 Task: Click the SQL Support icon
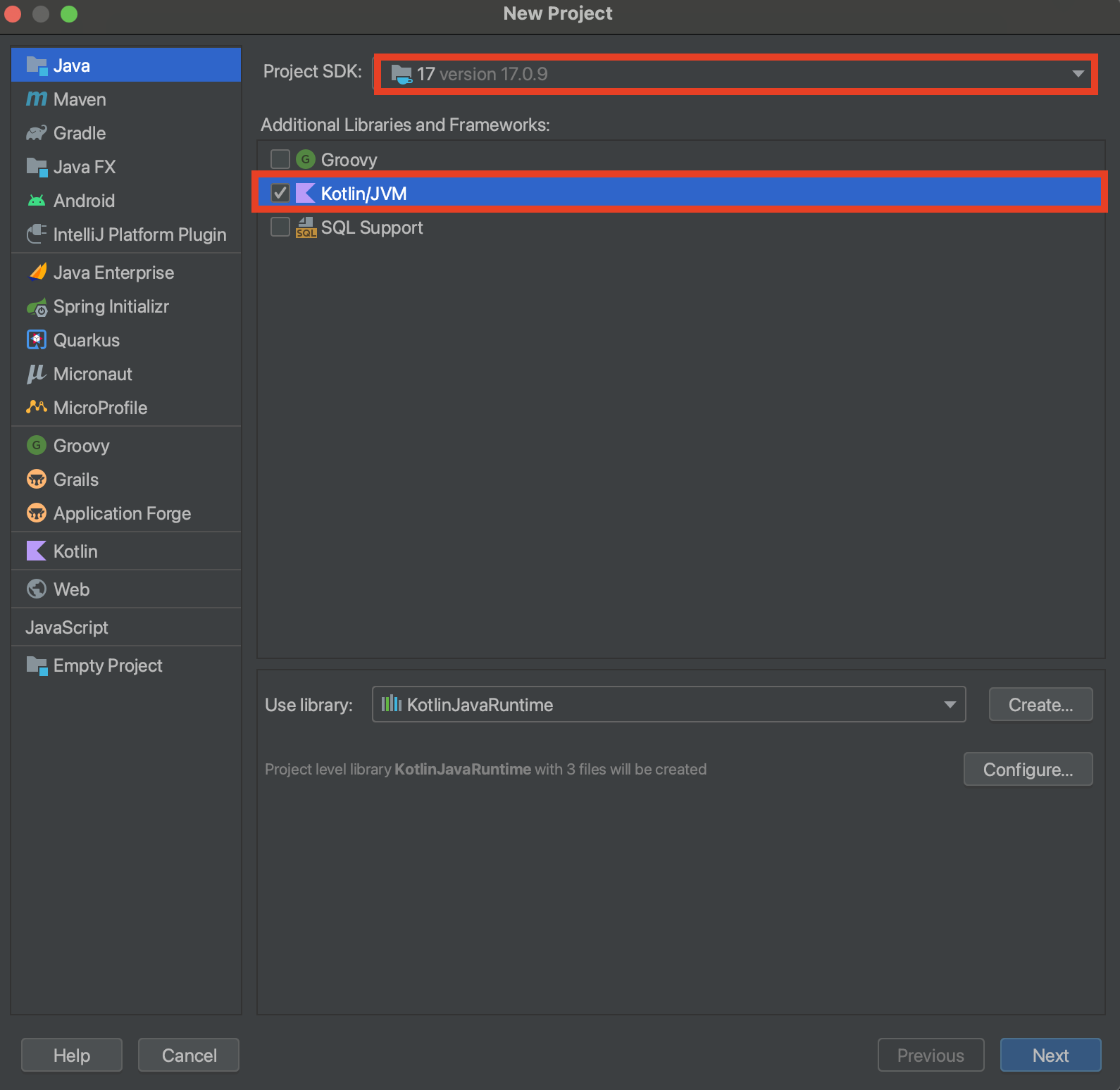[306, 227]
